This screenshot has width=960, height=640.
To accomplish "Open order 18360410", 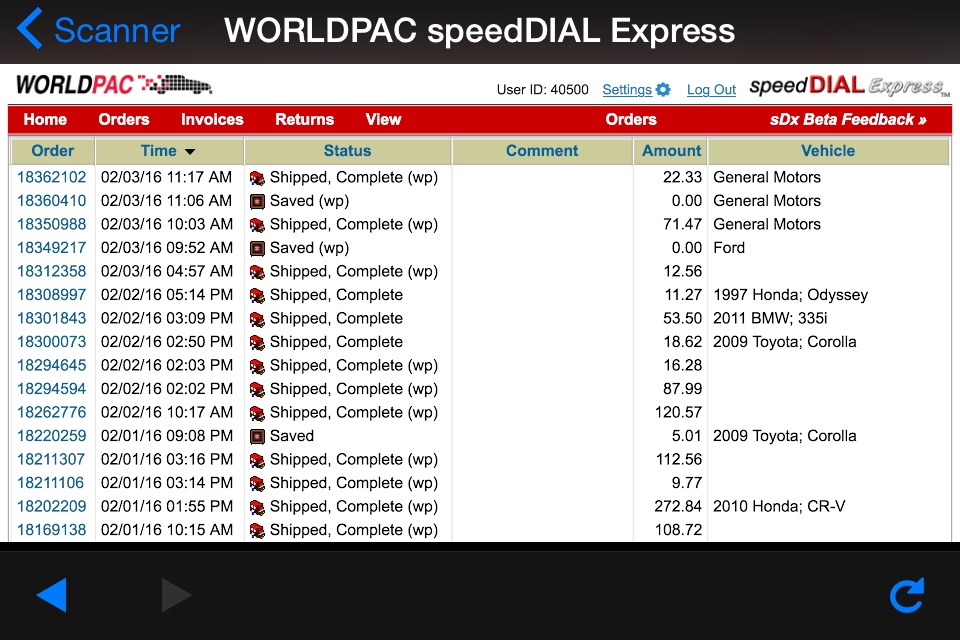I will (x=51, y=201).
